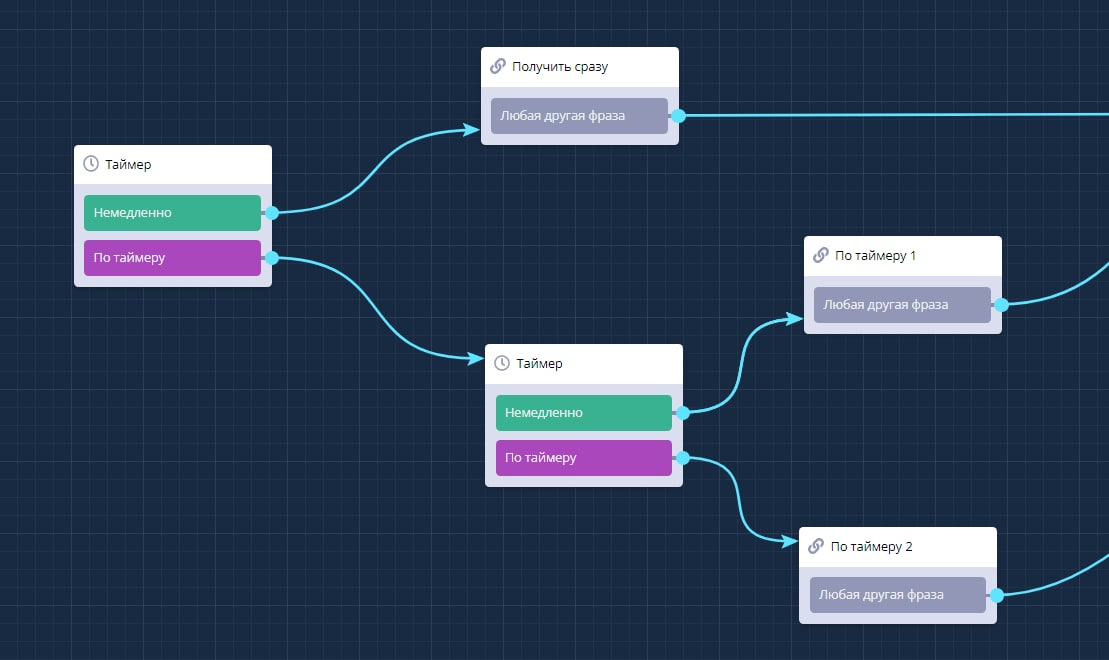Click the clock icon of the Таймер node linked to Получить сразу
This screenshot has width=1109, height=660.
tap(91, 164)
